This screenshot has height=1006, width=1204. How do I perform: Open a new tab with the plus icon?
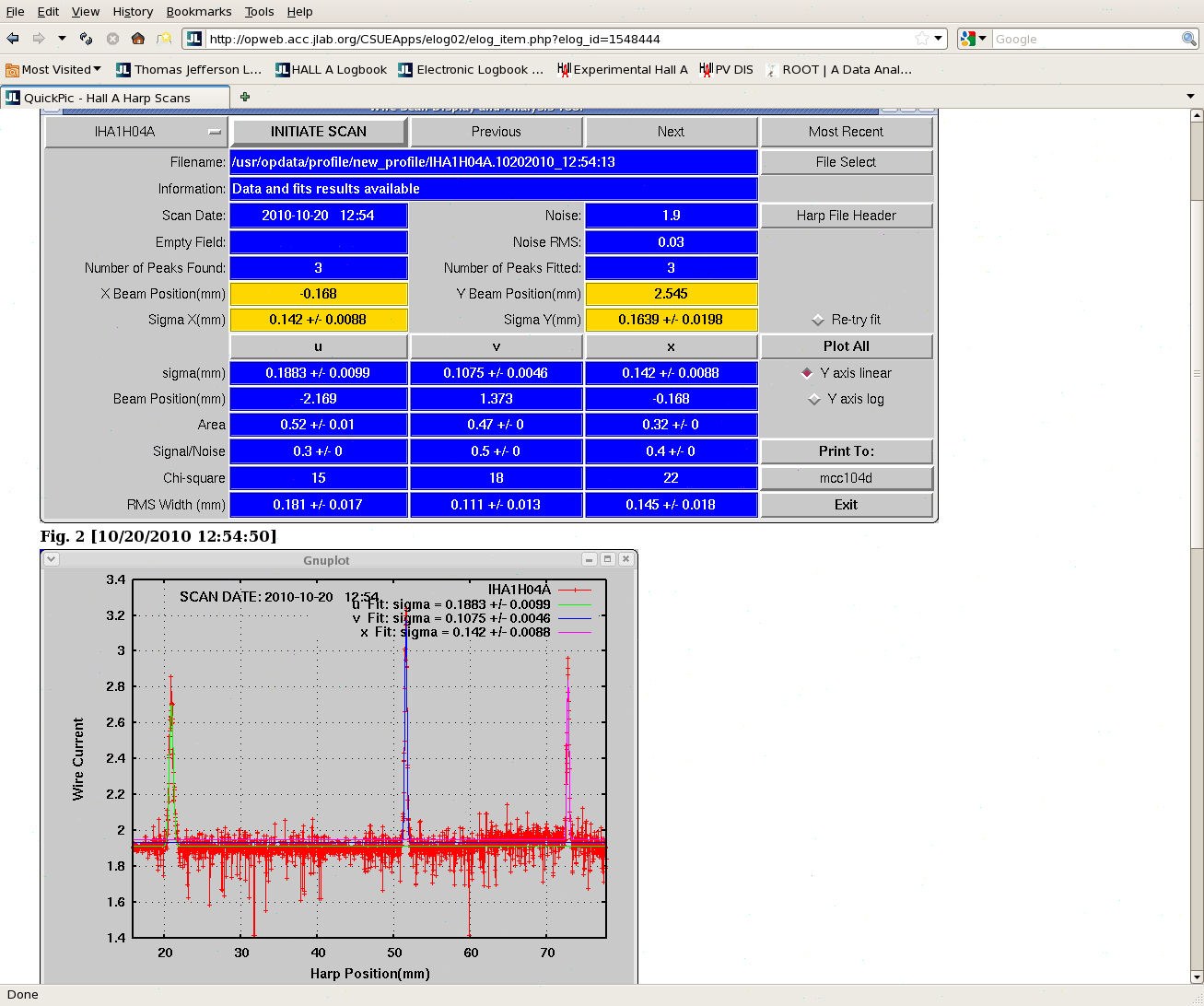(x=244, y=97)
